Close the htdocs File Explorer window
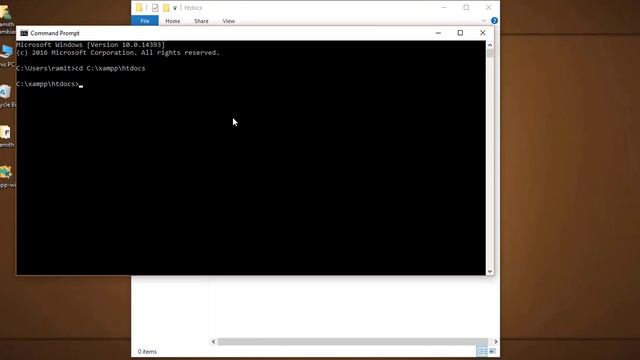This screenshot has height=360, width=640. 489,7
